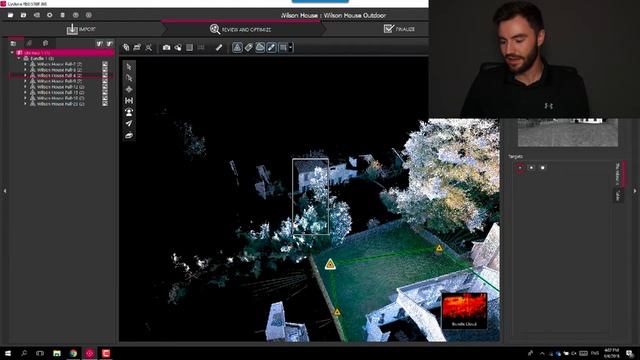Toggle the status icon on Wilson House Full-22 row
The image size is (640, 360).
tap(105, 104)
